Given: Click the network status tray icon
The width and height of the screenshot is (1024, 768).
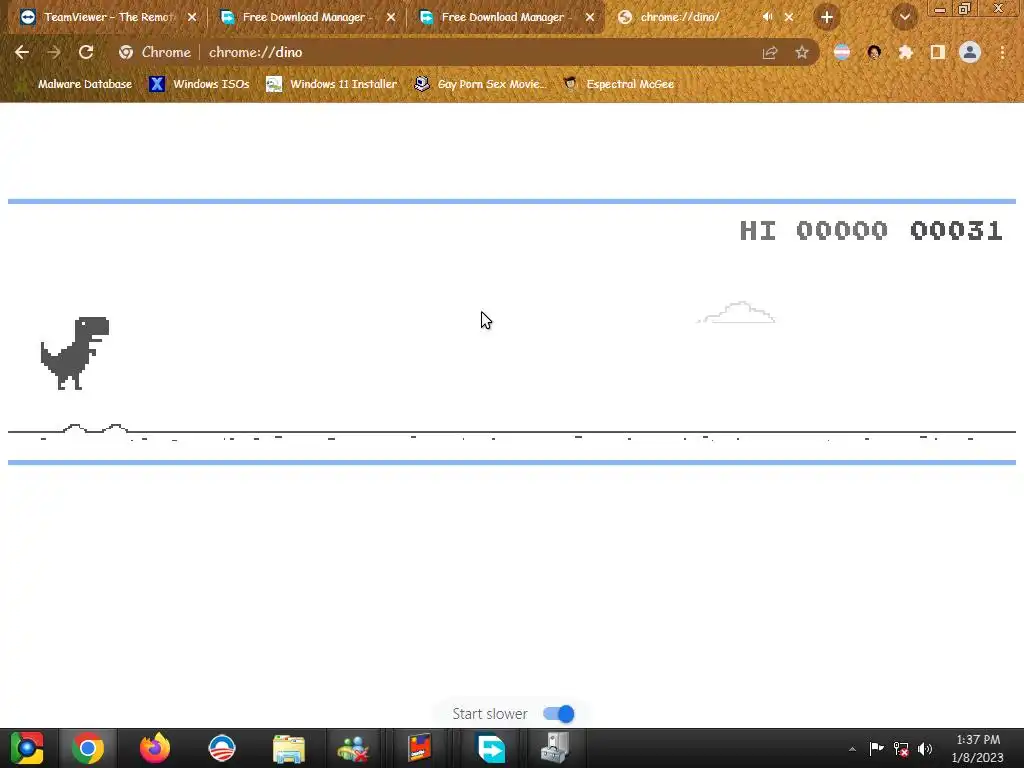Looking at the screenshot, I should pos(901,749).
